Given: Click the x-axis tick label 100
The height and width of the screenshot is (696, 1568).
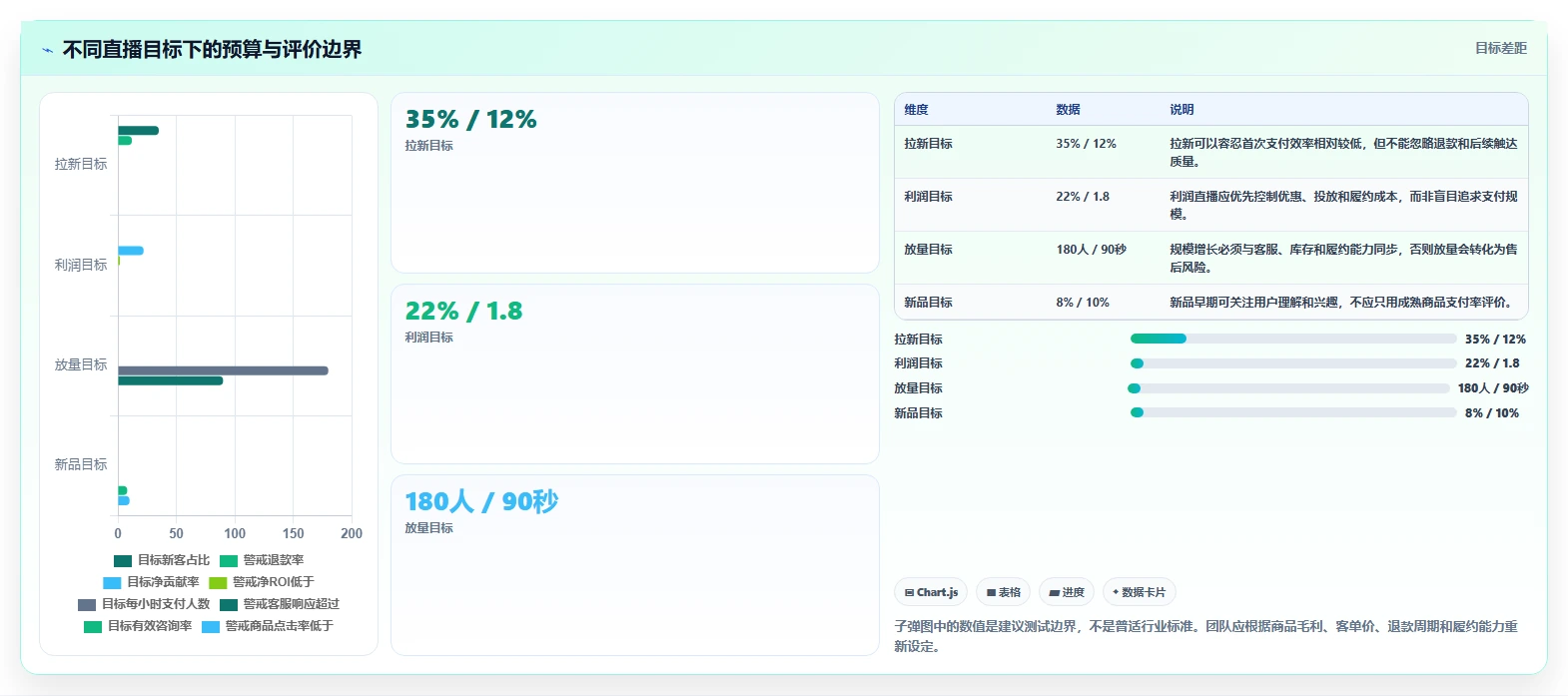Looking at the screenshot, I should pos(235,533).
